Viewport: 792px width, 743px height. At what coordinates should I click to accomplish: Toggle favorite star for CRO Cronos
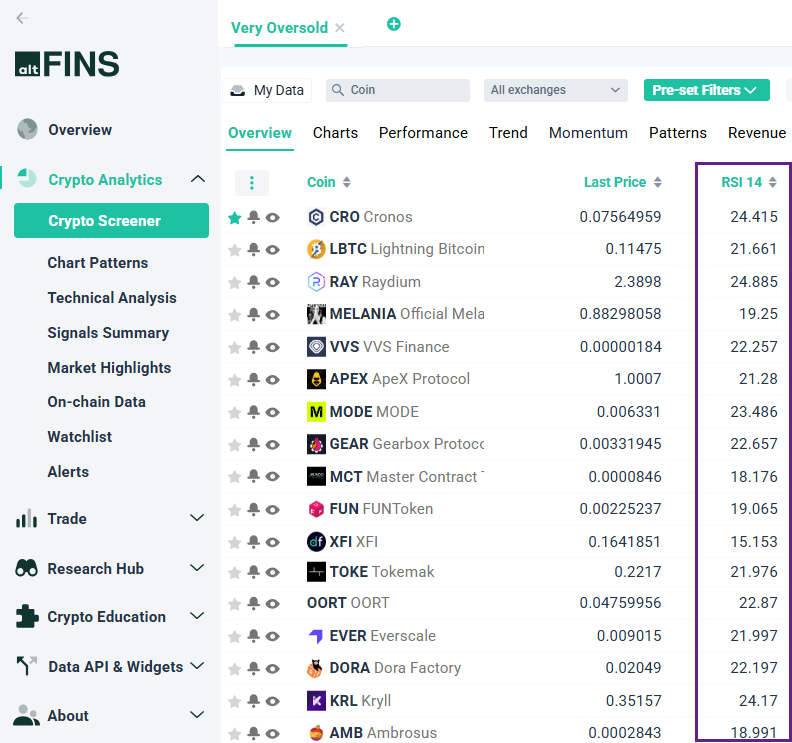(x=235, y=217)
